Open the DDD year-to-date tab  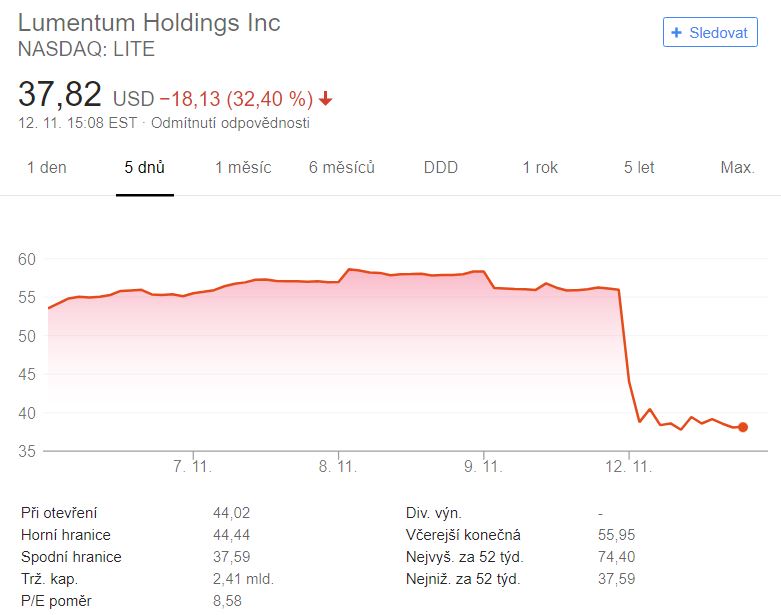441,167
